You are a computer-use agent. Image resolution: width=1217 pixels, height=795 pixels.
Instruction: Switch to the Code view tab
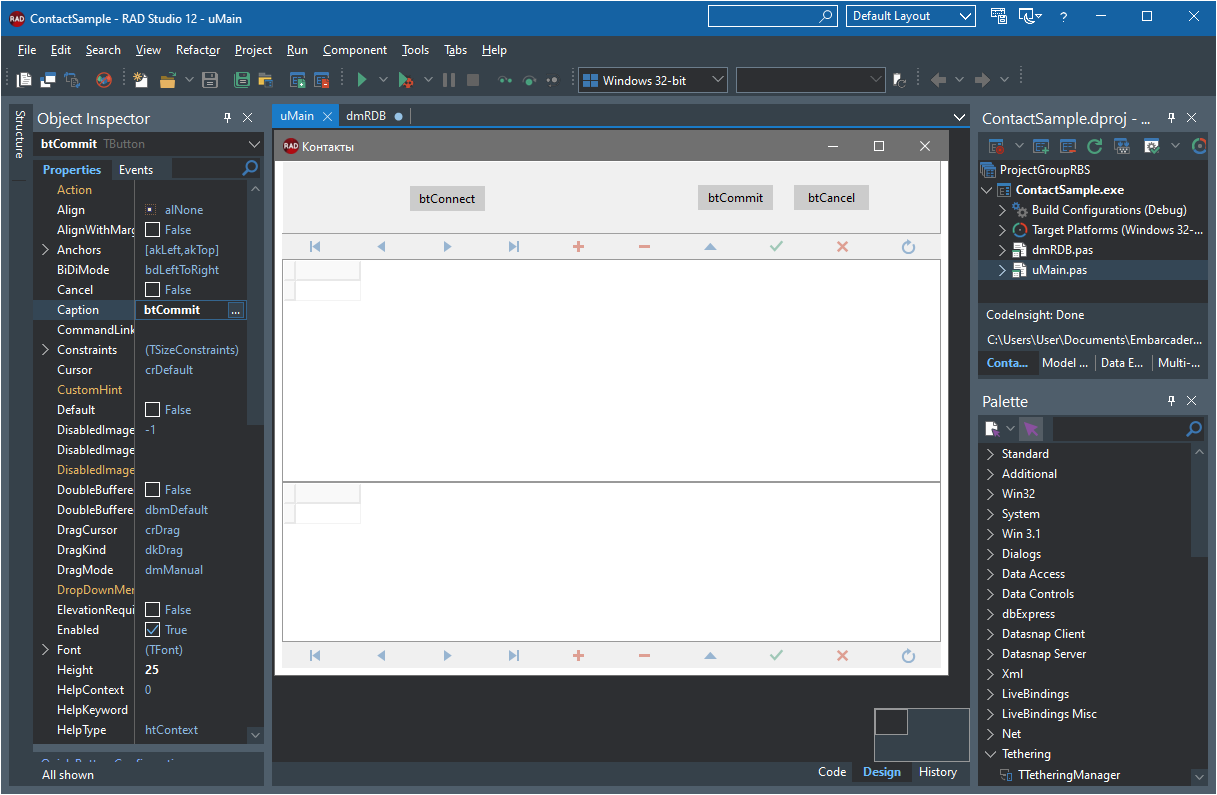[x=832, y=772]
